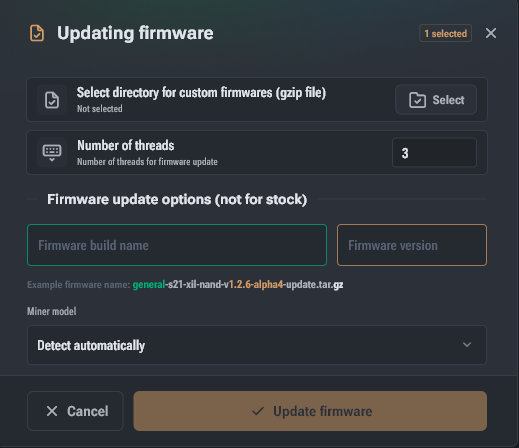Viewport: 519px width, 448px height.
Task: Click the keyboard icon next to Number of threads
Action: 52,153
